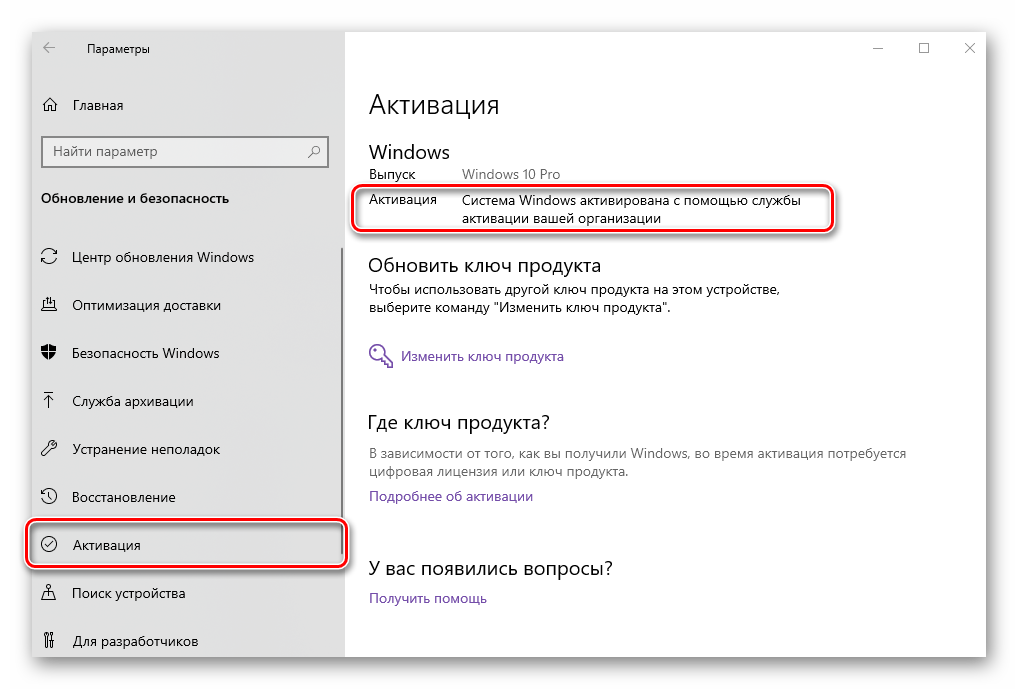
Task: Open Восстановление settings
Action: 187,497
